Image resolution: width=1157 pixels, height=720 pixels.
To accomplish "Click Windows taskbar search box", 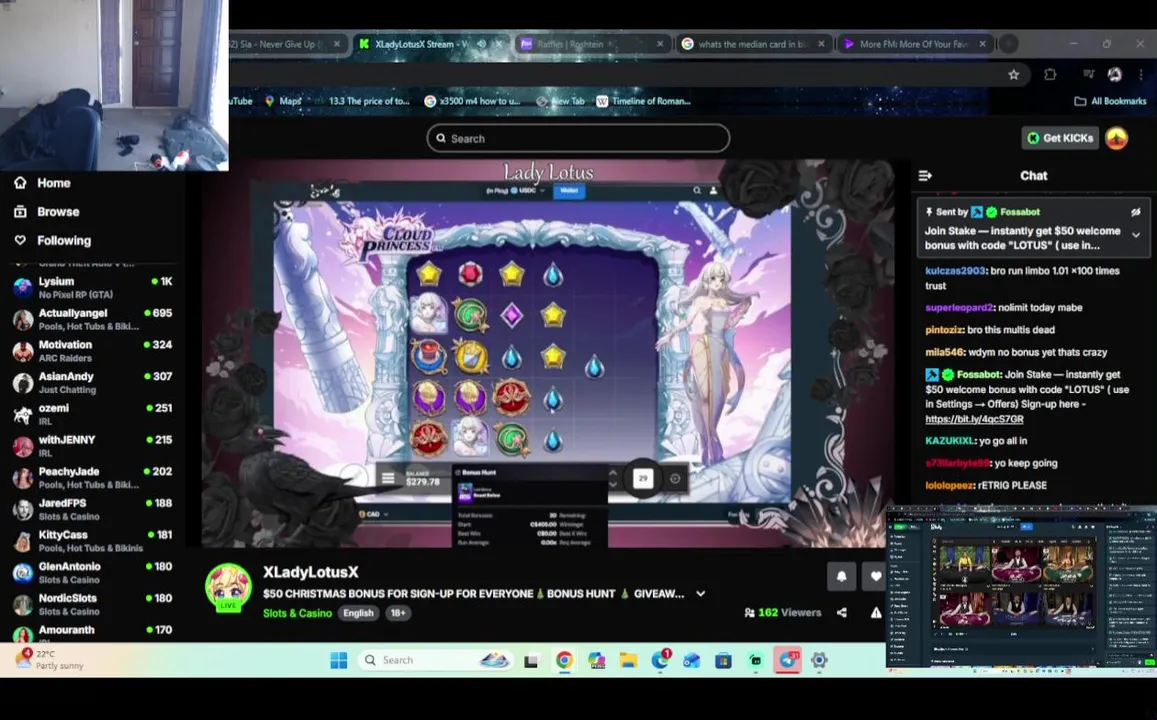I will click(435, 660).
